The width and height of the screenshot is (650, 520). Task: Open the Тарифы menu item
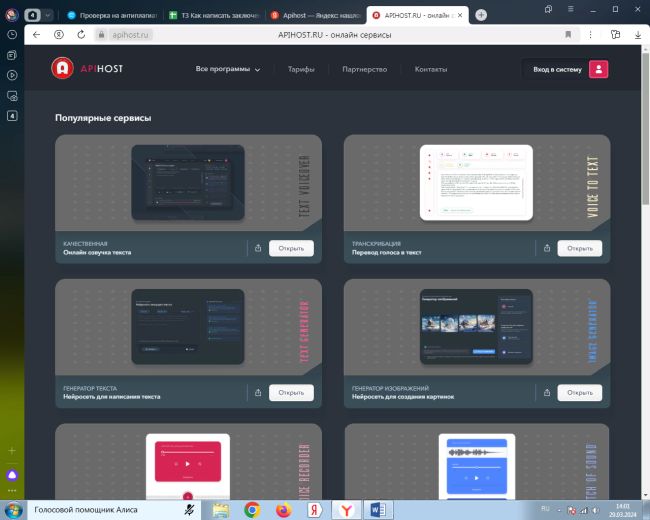[301, 69]
